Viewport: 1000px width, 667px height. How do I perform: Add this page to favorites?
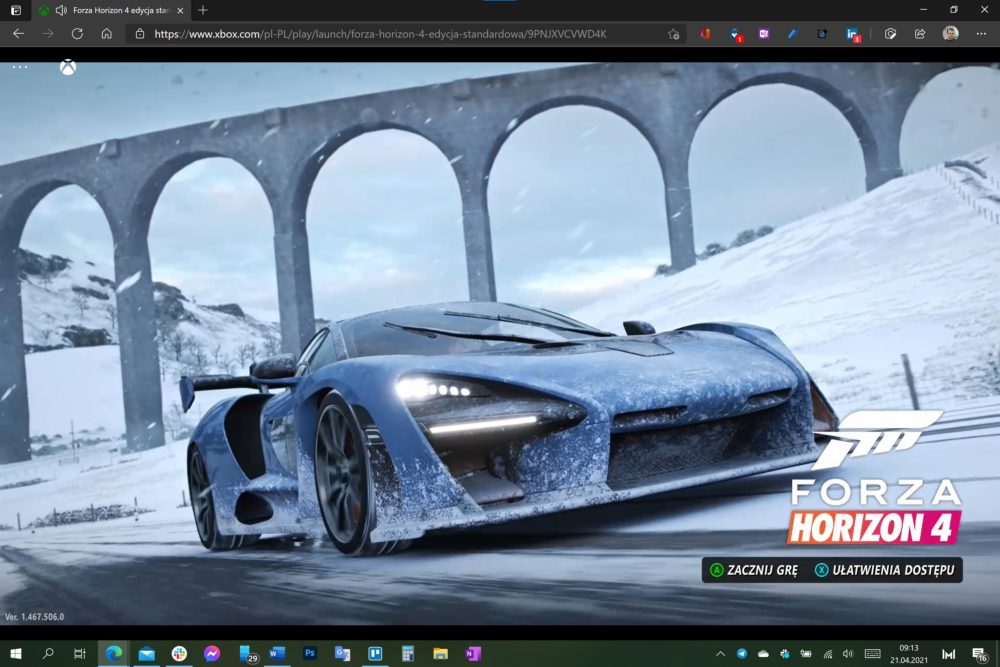[x=673, y=34]
